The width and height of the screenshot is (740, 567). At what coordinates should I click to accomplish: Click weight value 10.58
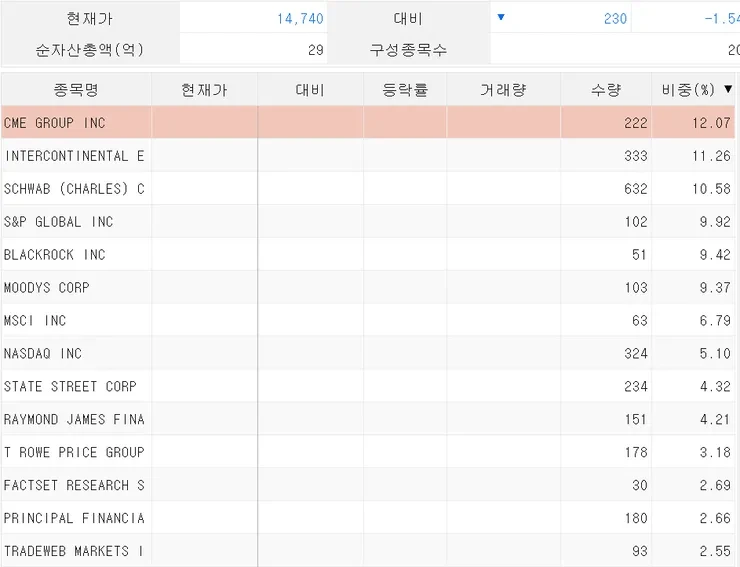pos(711,189)
